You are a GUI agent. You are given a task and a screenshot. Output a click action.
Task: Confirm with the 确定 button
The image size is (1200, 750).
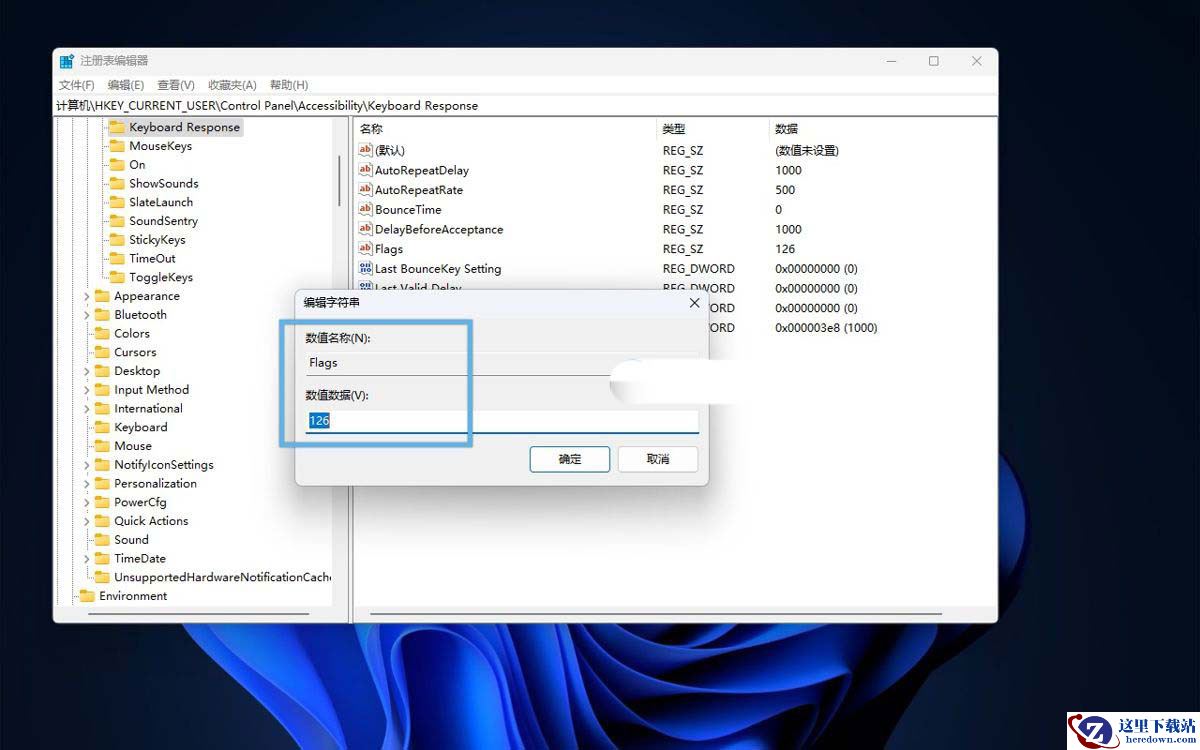(570, 459)
